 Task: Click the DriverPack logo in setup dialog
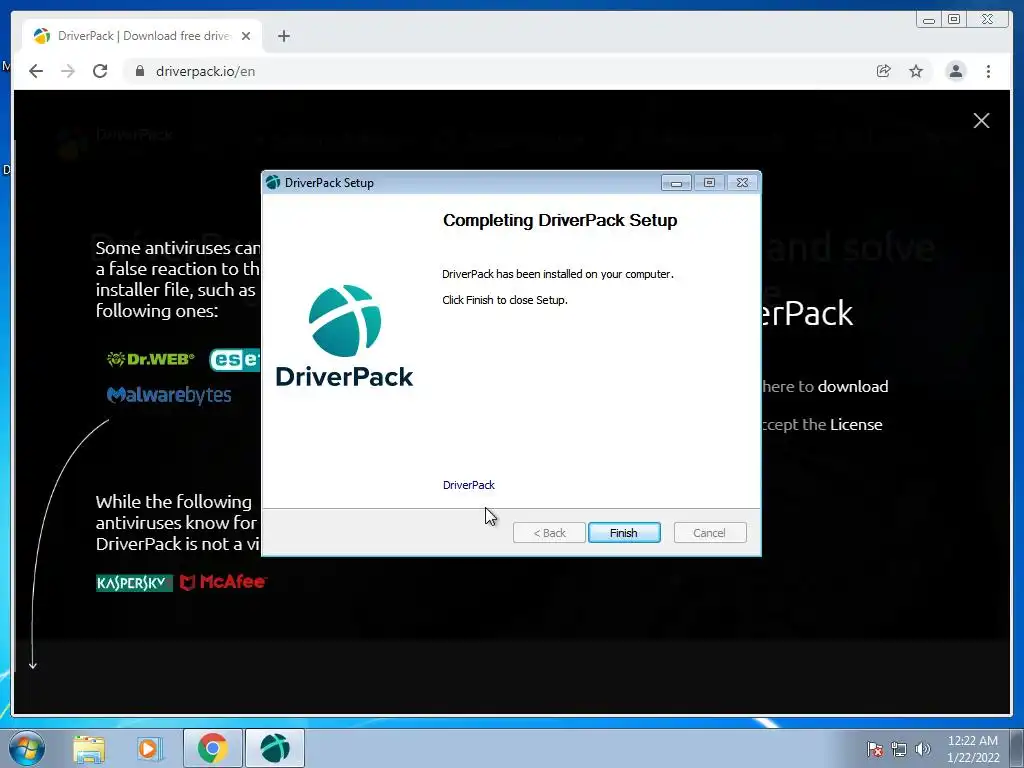pyautogui.click(x=344, y=336)
